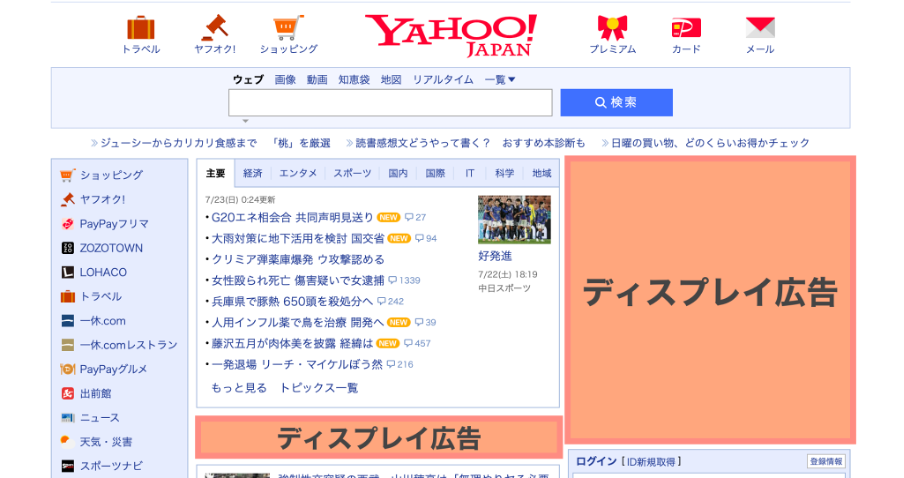The width and height of the screenshot is (904, 478).
Task: Click sidebar ヤフオク! gavel icon
Action: pyautogui.click(x=67, y=199)
